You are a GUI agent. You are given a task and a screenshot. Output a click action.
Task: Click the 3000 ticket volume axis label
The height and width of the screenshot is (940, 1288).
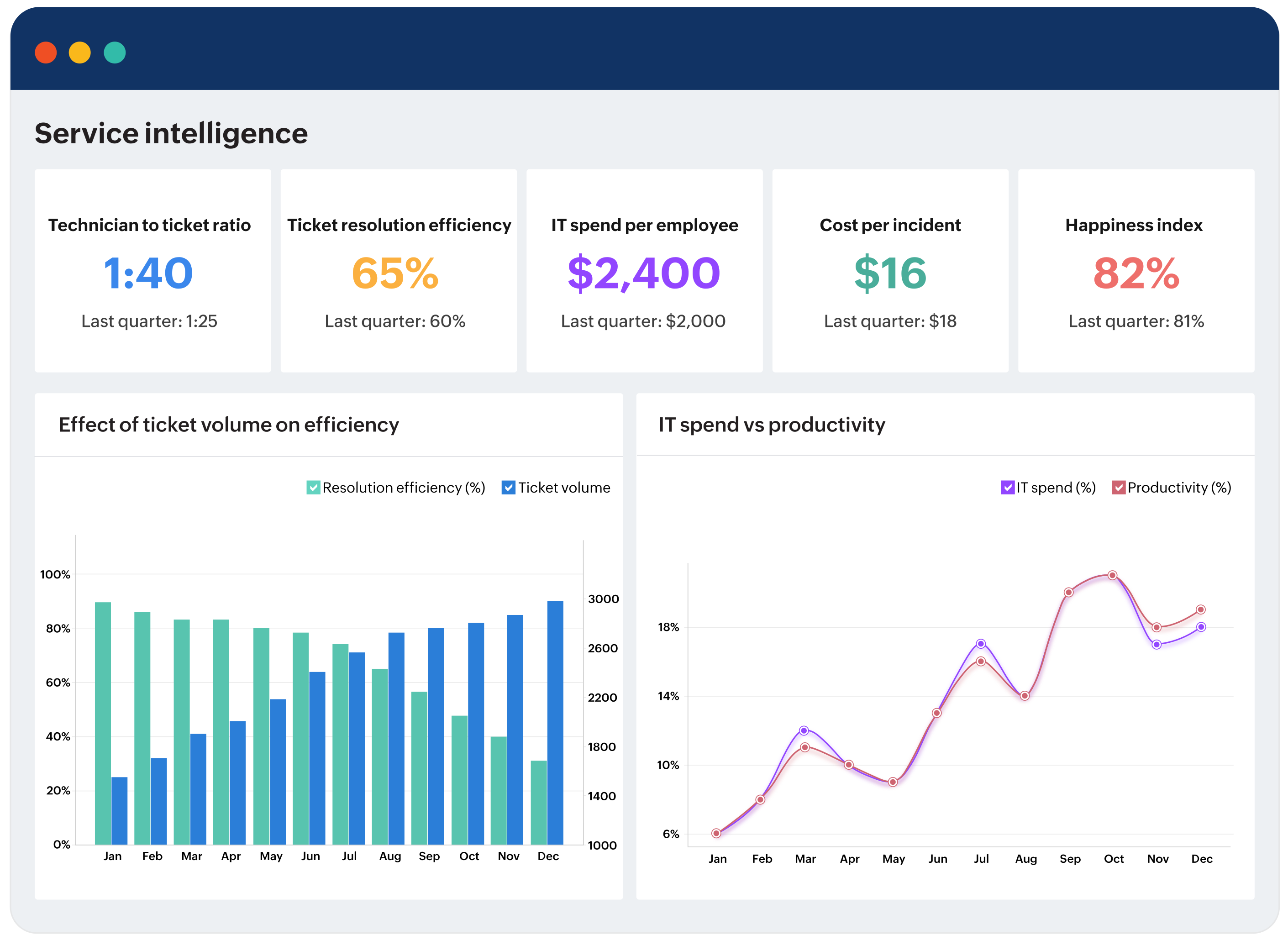pyautogui.click(x=604, y=599)
